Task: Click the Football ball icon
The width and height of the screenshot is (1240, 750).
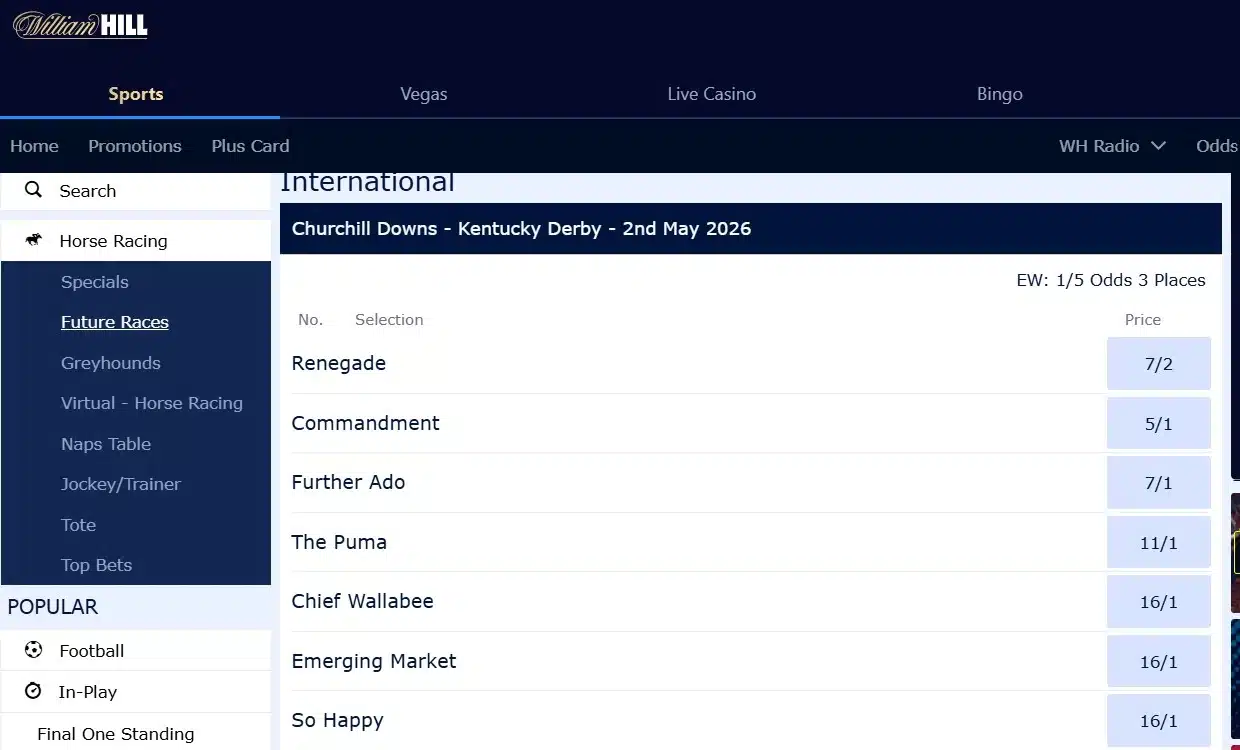Action: point(34,650)
